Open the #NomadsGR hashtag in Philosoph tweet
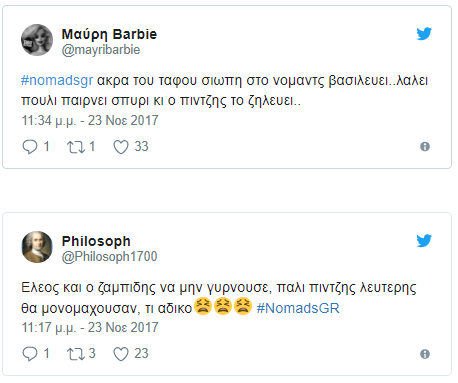The height and width of the screenshot is (383, 458). point(298,308)
